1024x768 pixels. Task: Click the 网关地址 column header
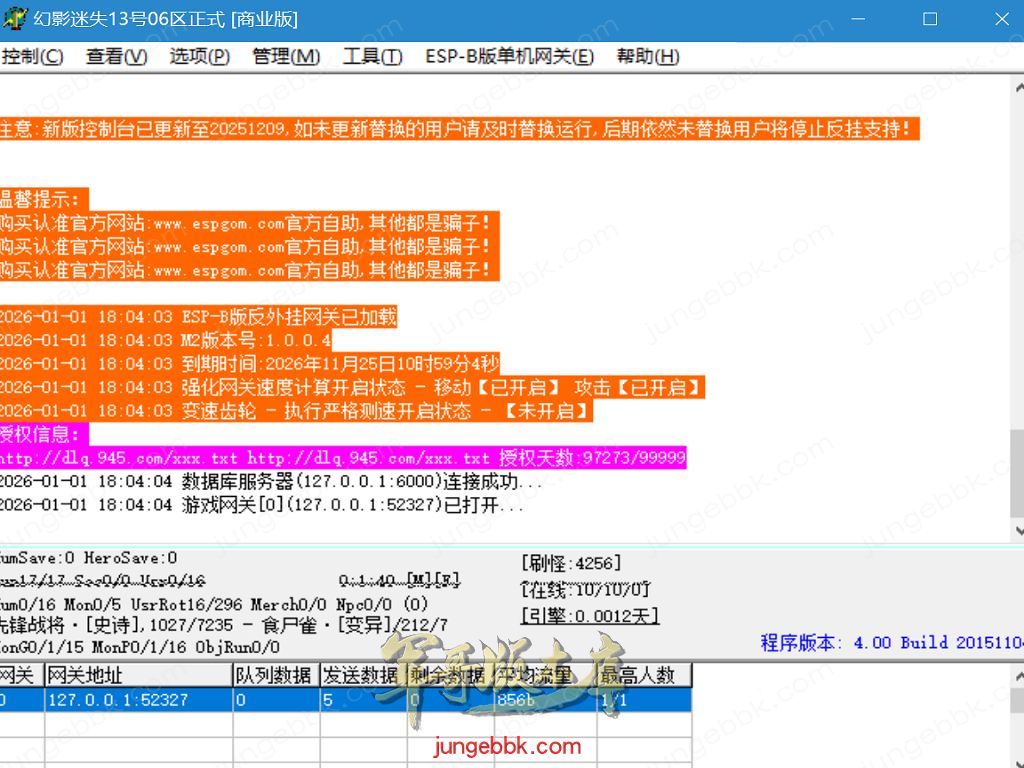point(138,675)
